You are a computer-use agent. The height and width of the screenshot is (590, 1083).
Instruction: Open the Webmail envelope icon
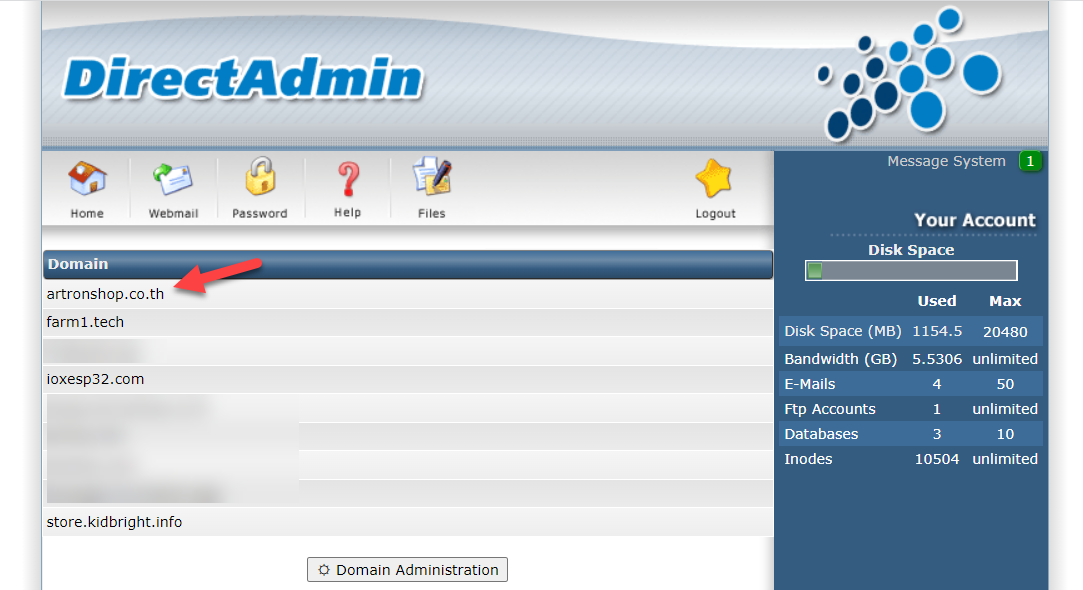coord(173,180)
